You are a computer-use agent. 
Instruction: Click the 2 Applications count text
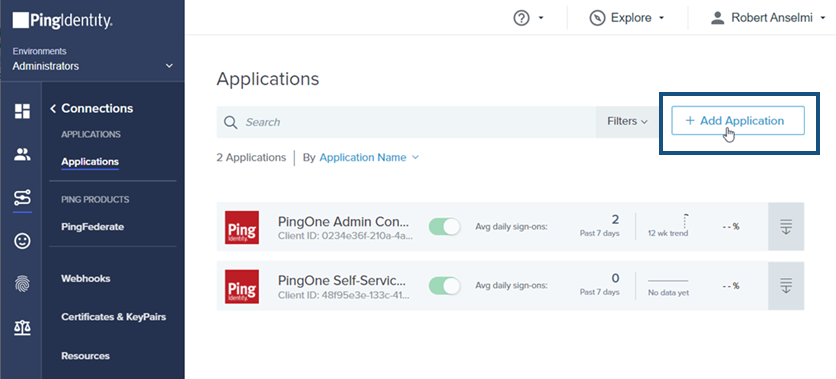coord(251,158)
